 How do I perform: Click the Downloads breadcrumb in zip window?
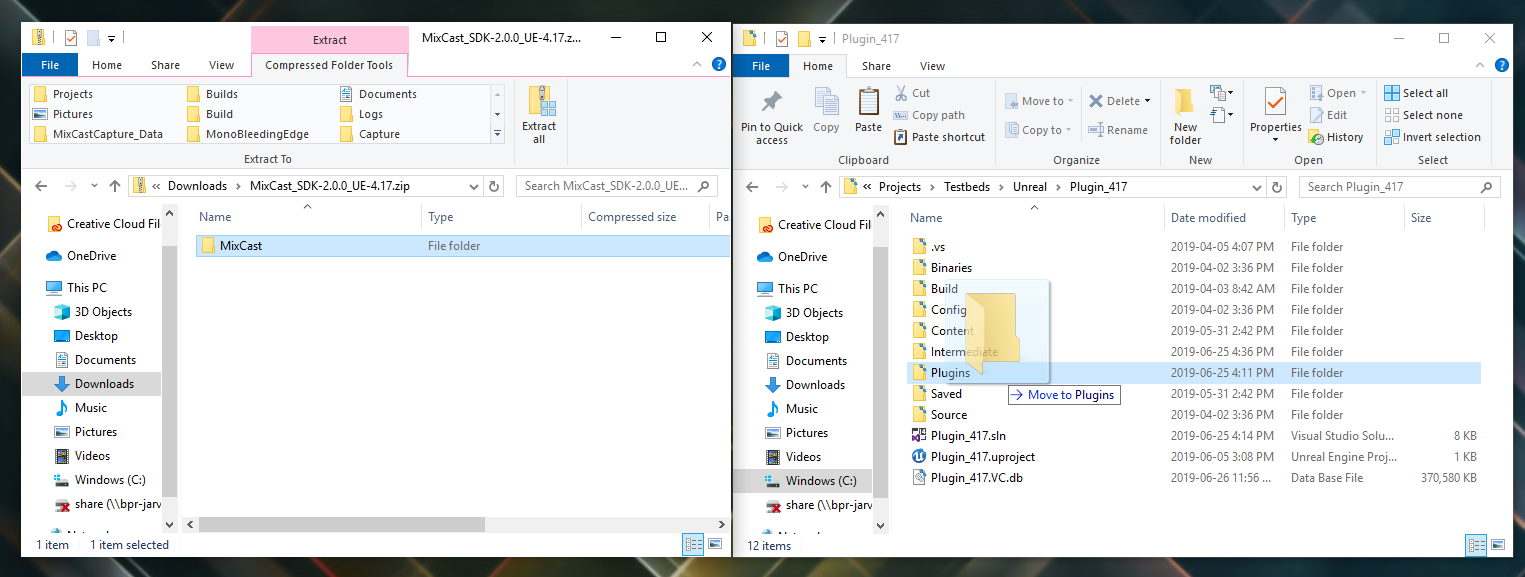coord(197,186)
